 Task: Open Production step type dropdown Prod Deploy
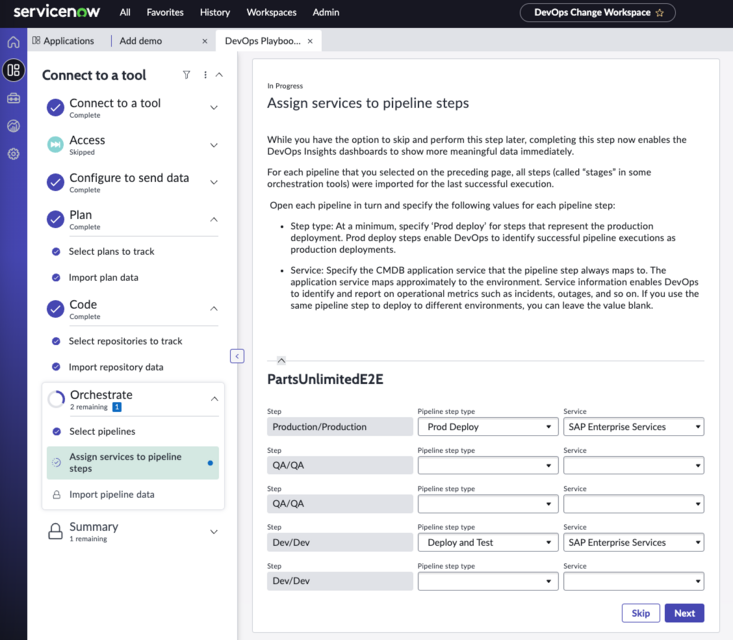coord(488,427)
